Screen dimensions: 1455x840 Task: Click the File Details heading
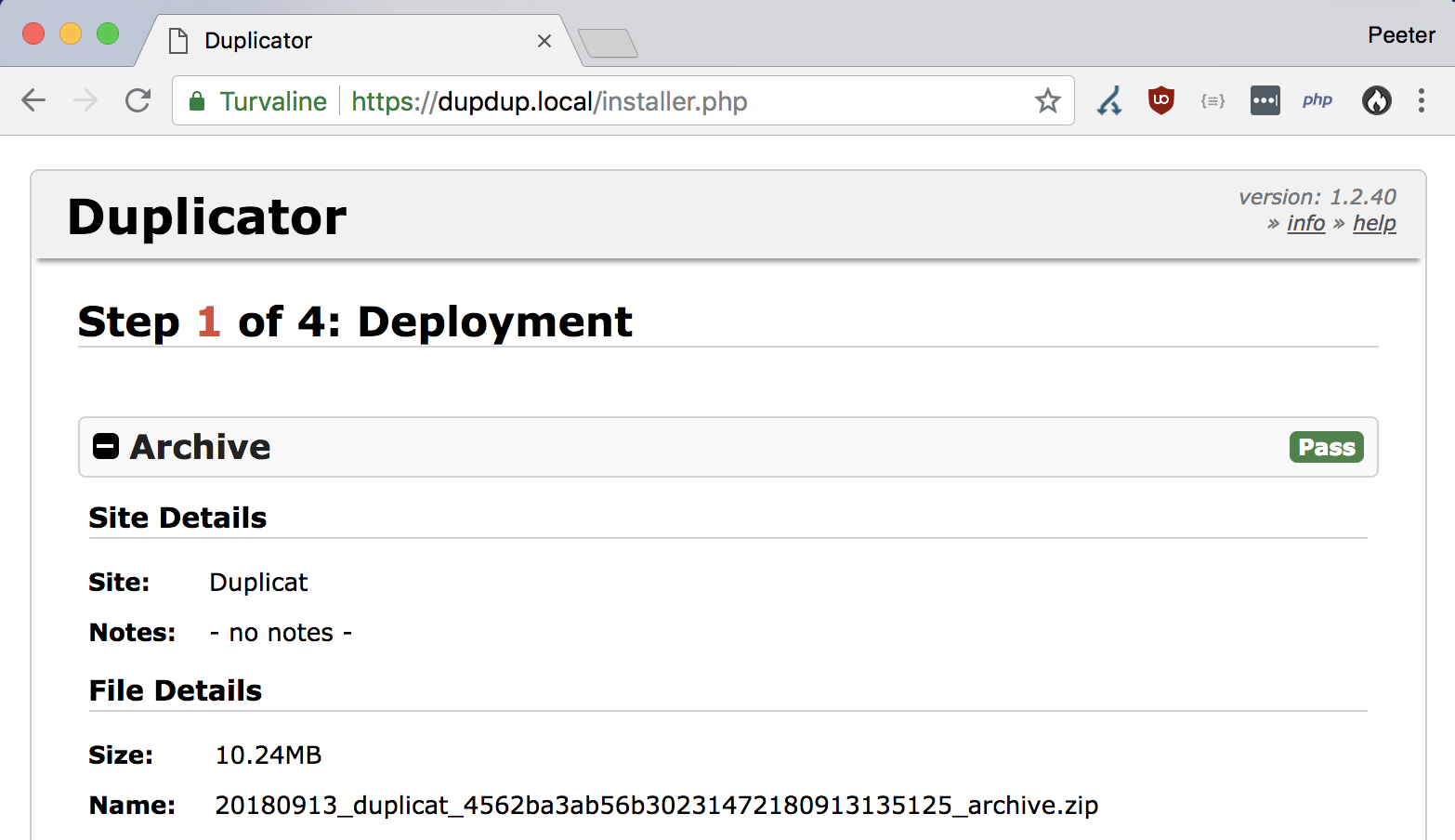click(176, 690)
